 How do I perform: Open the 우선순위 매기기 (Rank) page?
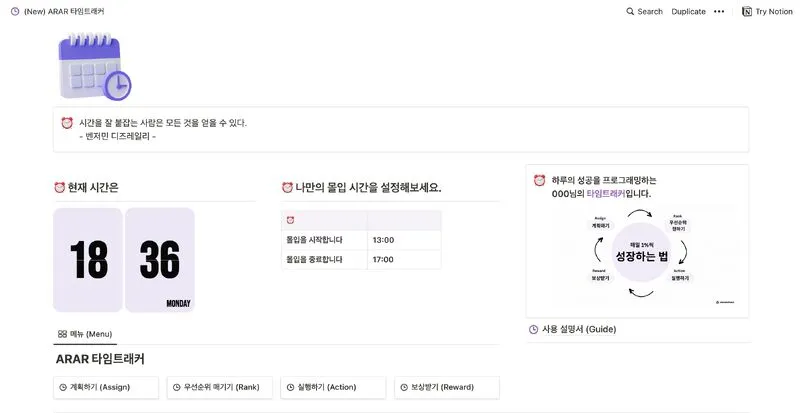(219, 386)
